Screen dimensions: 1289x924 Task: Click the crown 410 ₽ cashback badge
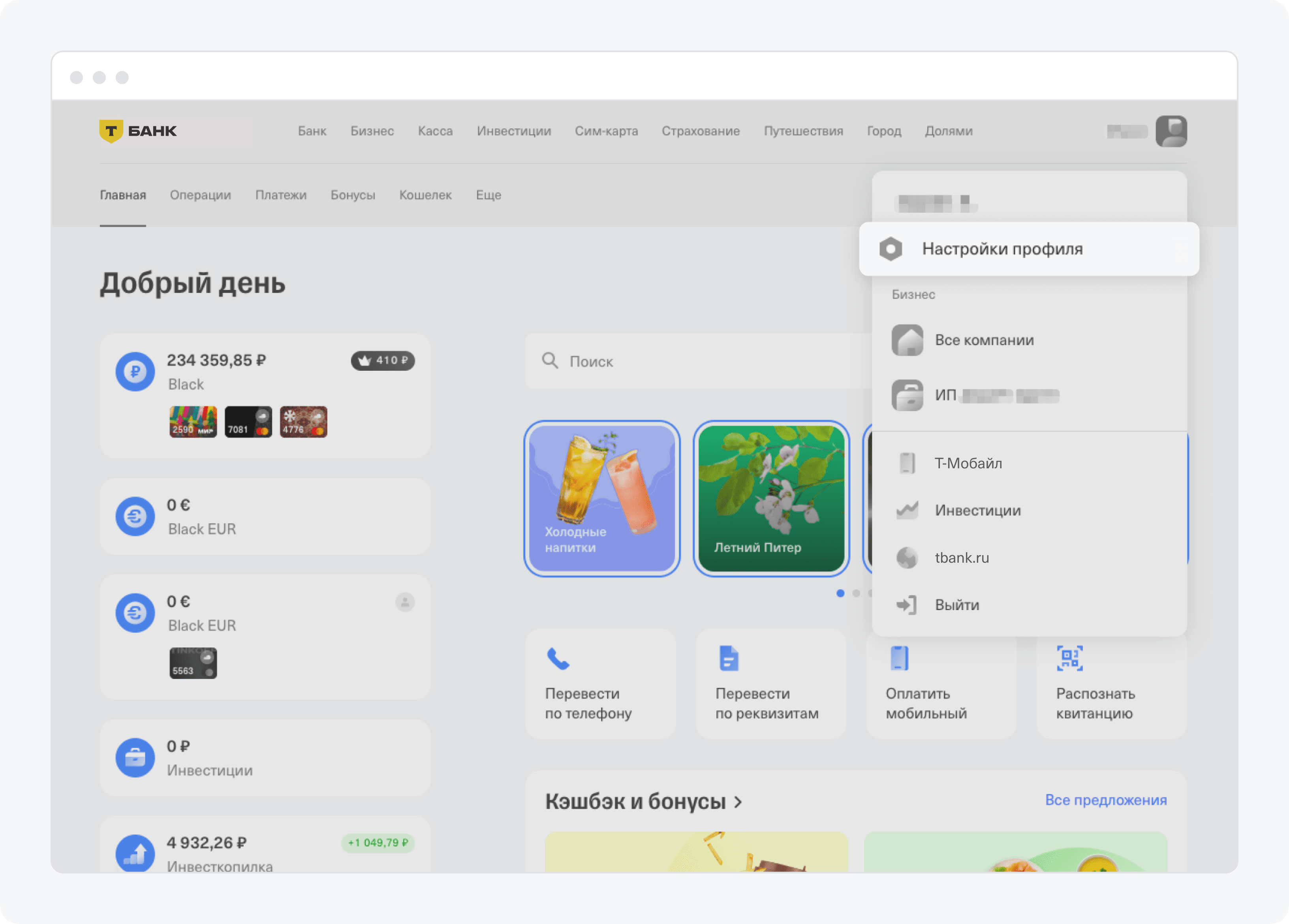[x=383, y=360]
